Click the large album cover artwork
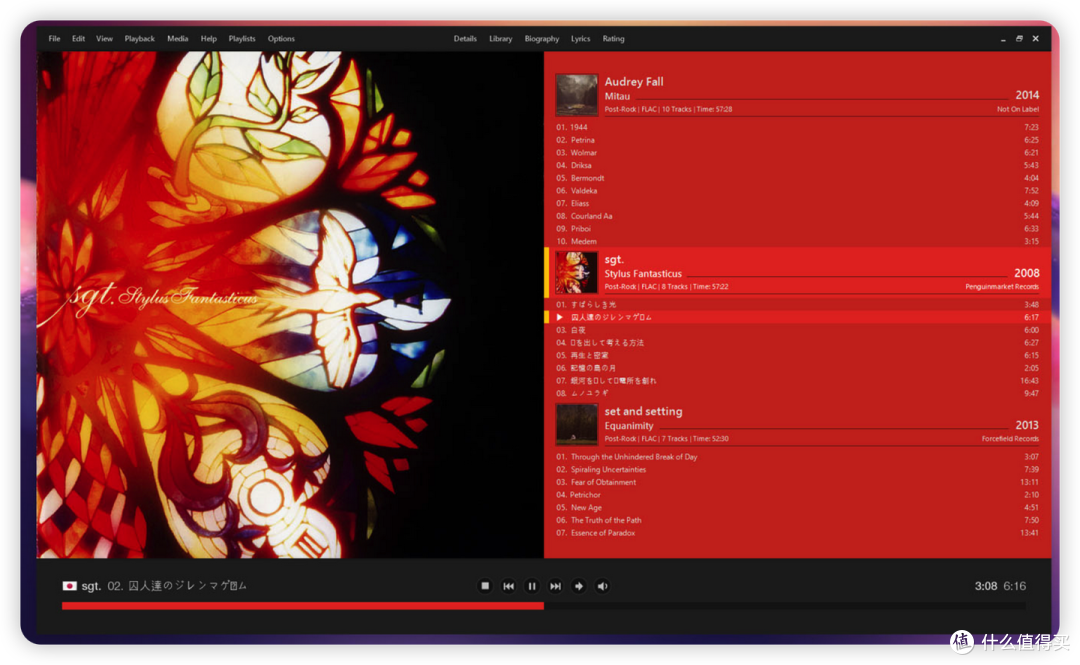Screen dimensions: 1080x665 [290, 305]
